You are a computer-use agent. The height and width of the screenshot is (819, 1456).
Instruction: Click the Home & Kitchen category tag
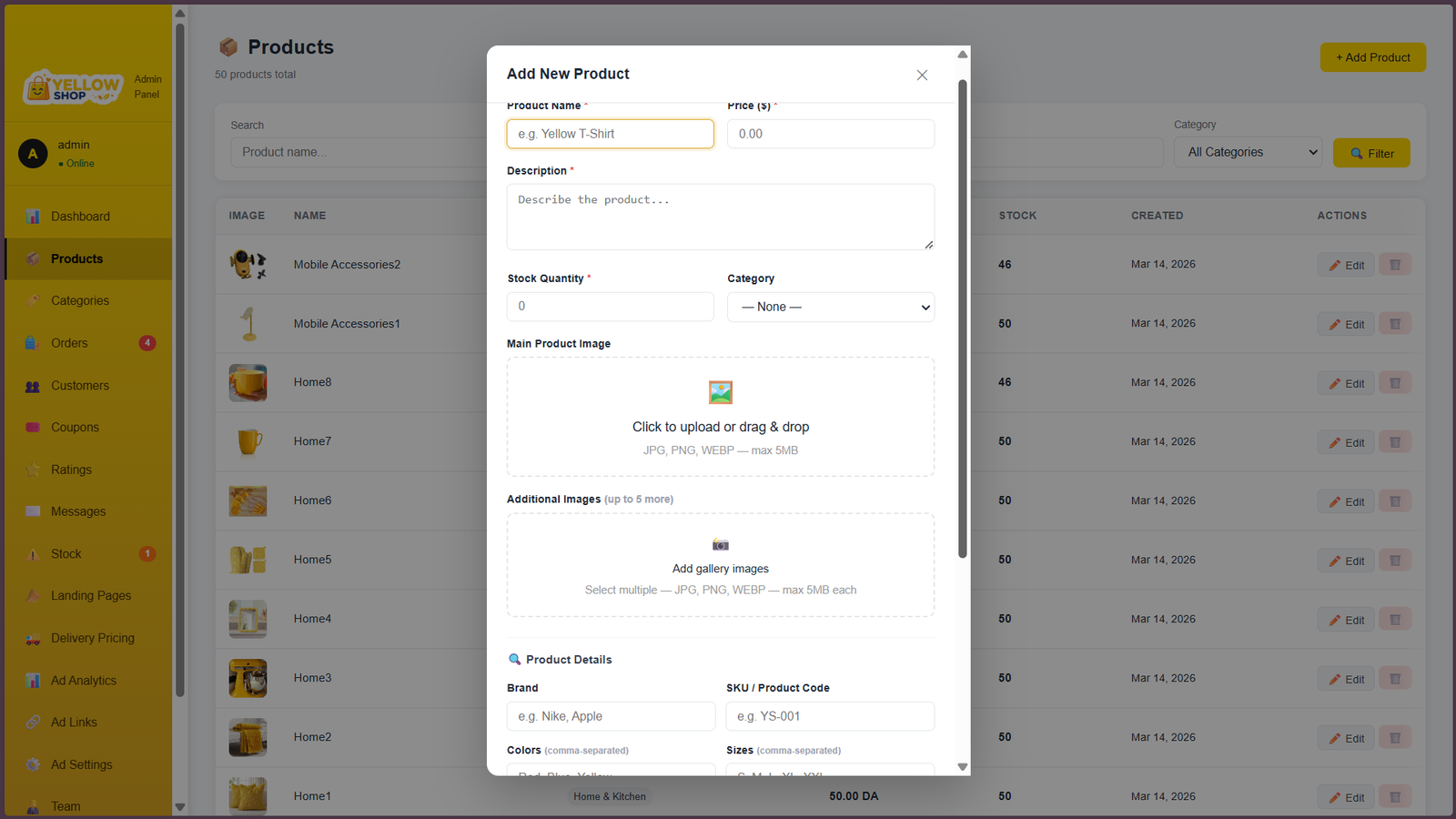click(609, 796)
